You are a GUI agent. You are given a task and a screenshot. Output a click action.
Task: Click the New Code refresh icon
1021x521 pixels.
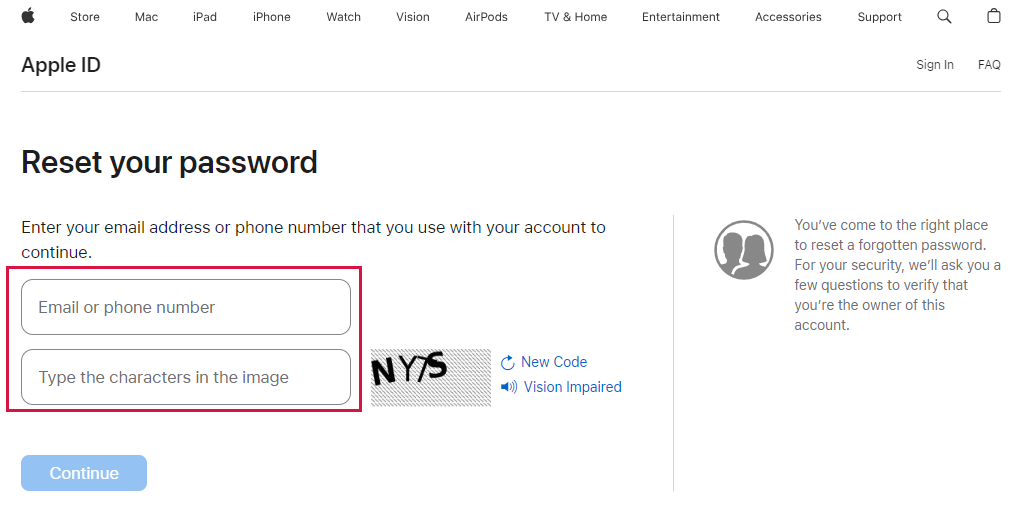point(508,363)
